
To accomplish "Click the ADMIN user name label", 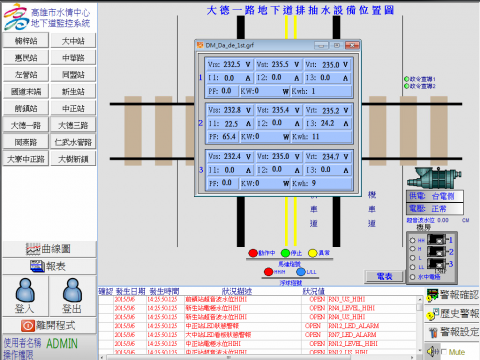I will pyautogui.click(x=62, y=344).
